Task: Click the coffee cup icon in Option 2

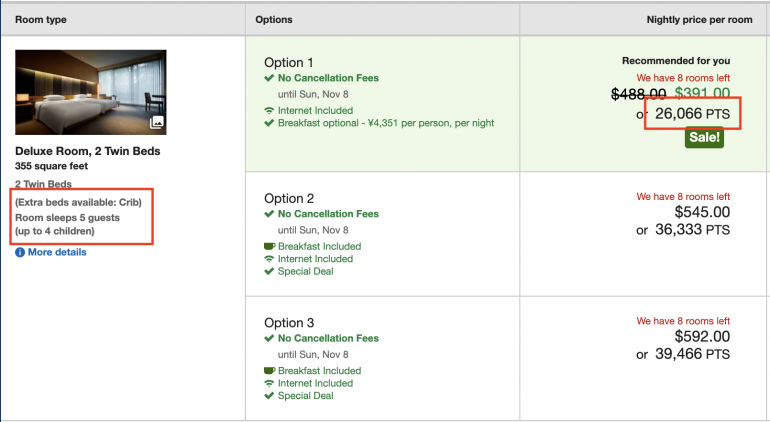Action: pos(269,246)
